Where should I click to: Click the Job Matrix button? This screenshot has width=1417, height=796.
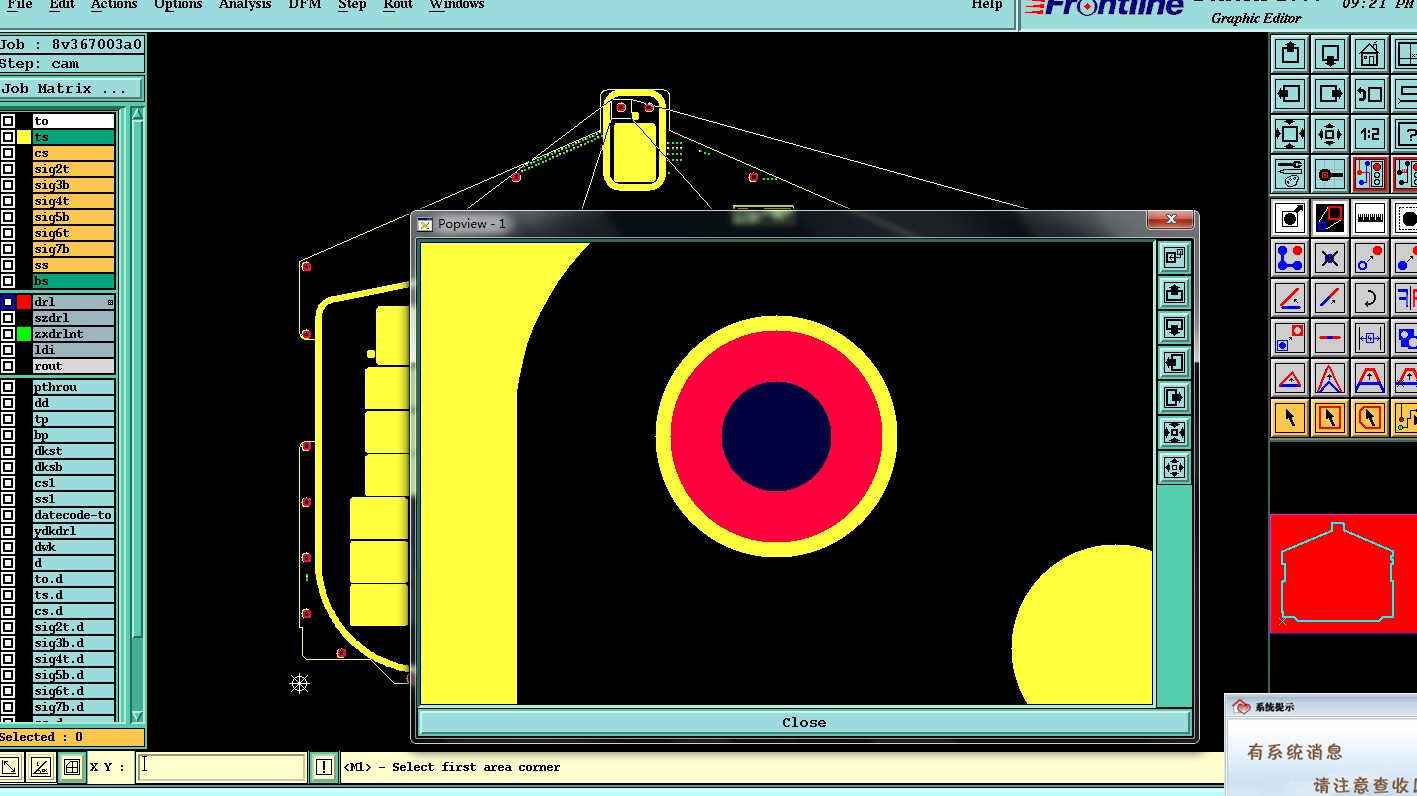click(x=72, y=89)
